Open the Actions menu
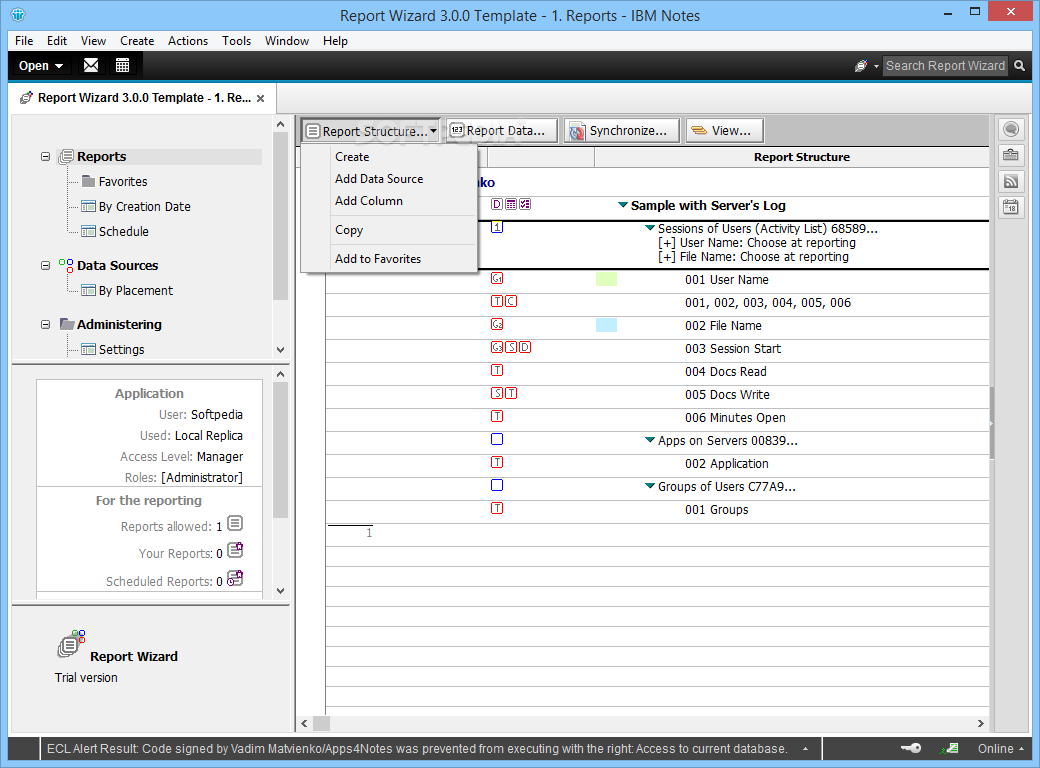Screen dimensions: 1040x768 [188, 40]
